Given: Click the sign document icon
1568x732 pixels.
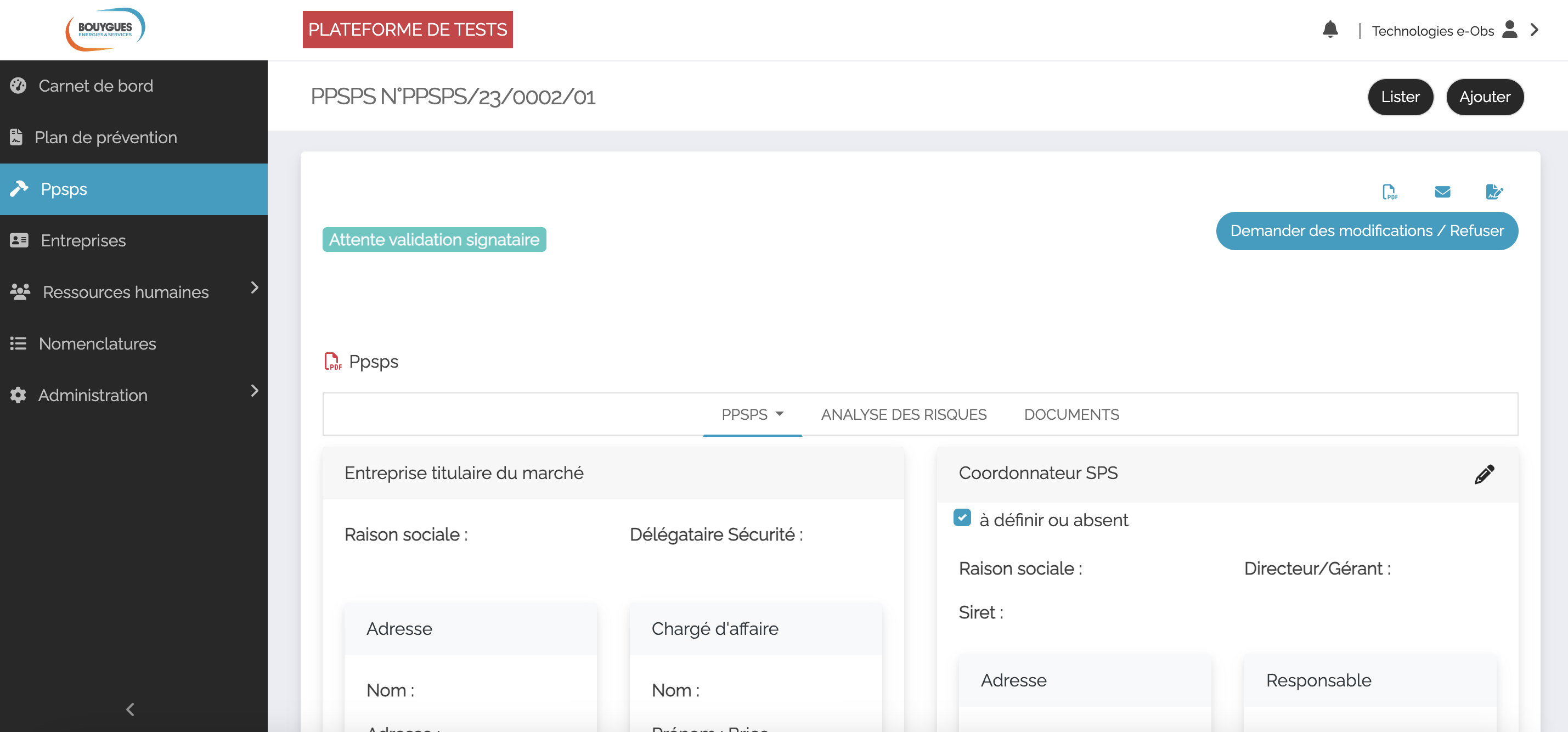Looking at the screenshot, I should 1494,192.
